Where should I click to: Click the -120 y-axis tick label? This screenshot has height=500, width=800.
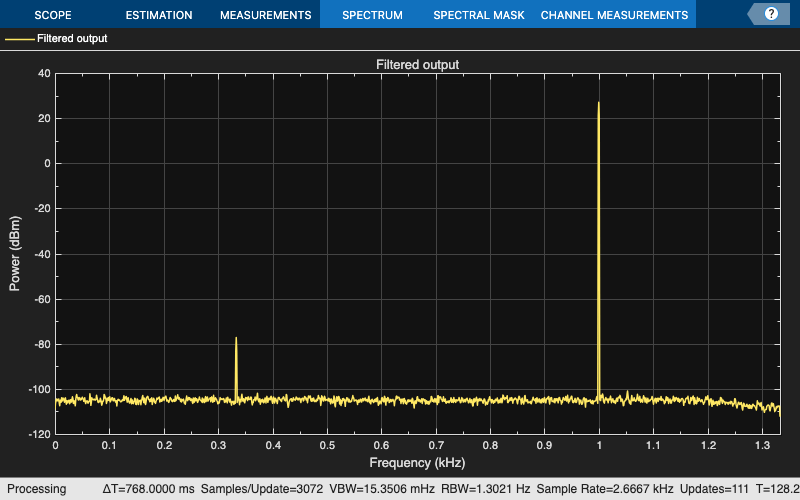click(x=41, y=434)
